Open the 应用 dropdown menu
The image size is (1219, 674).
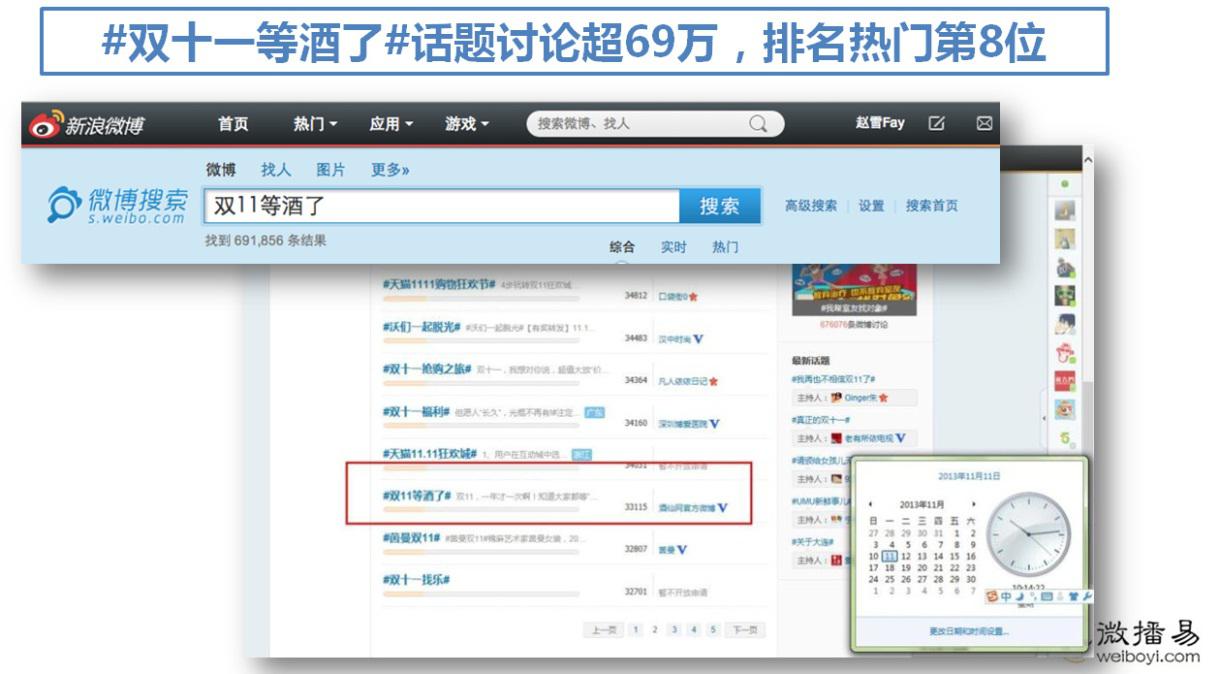click(391, 124)
